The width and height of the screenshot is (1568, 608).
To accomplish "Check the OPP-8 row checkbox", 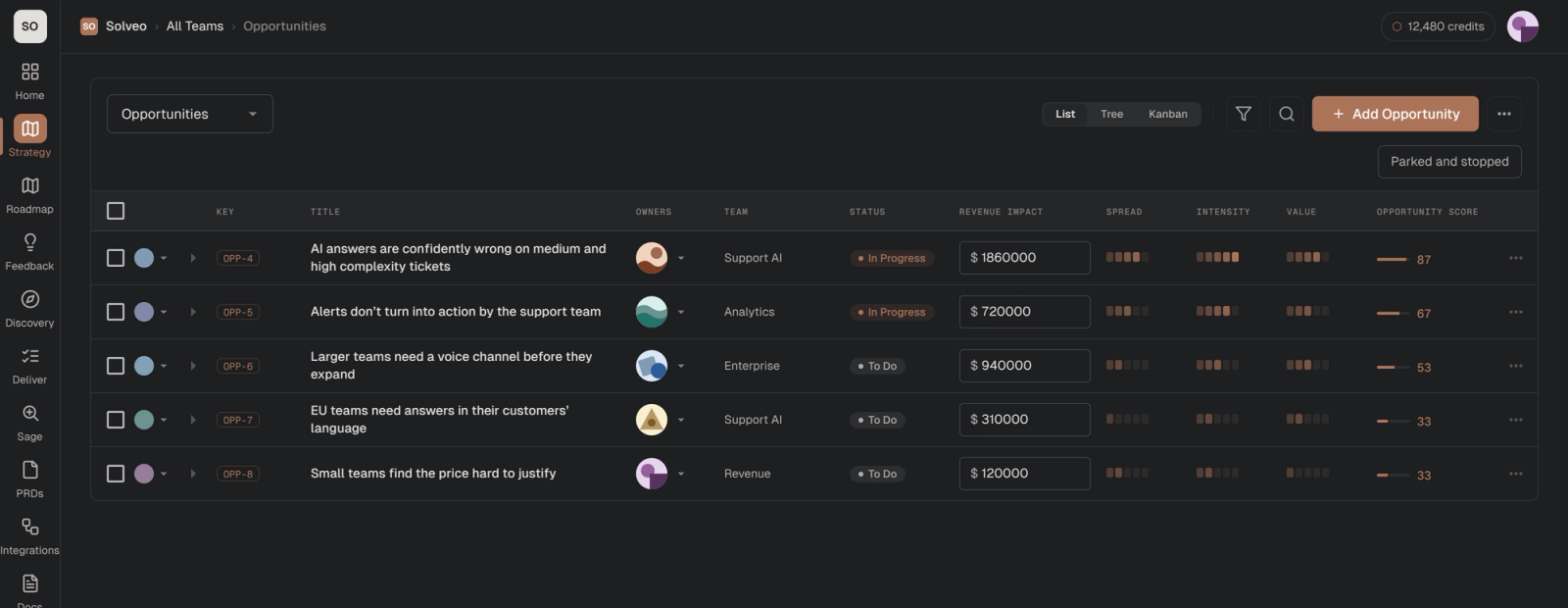I will pos(116,474).
